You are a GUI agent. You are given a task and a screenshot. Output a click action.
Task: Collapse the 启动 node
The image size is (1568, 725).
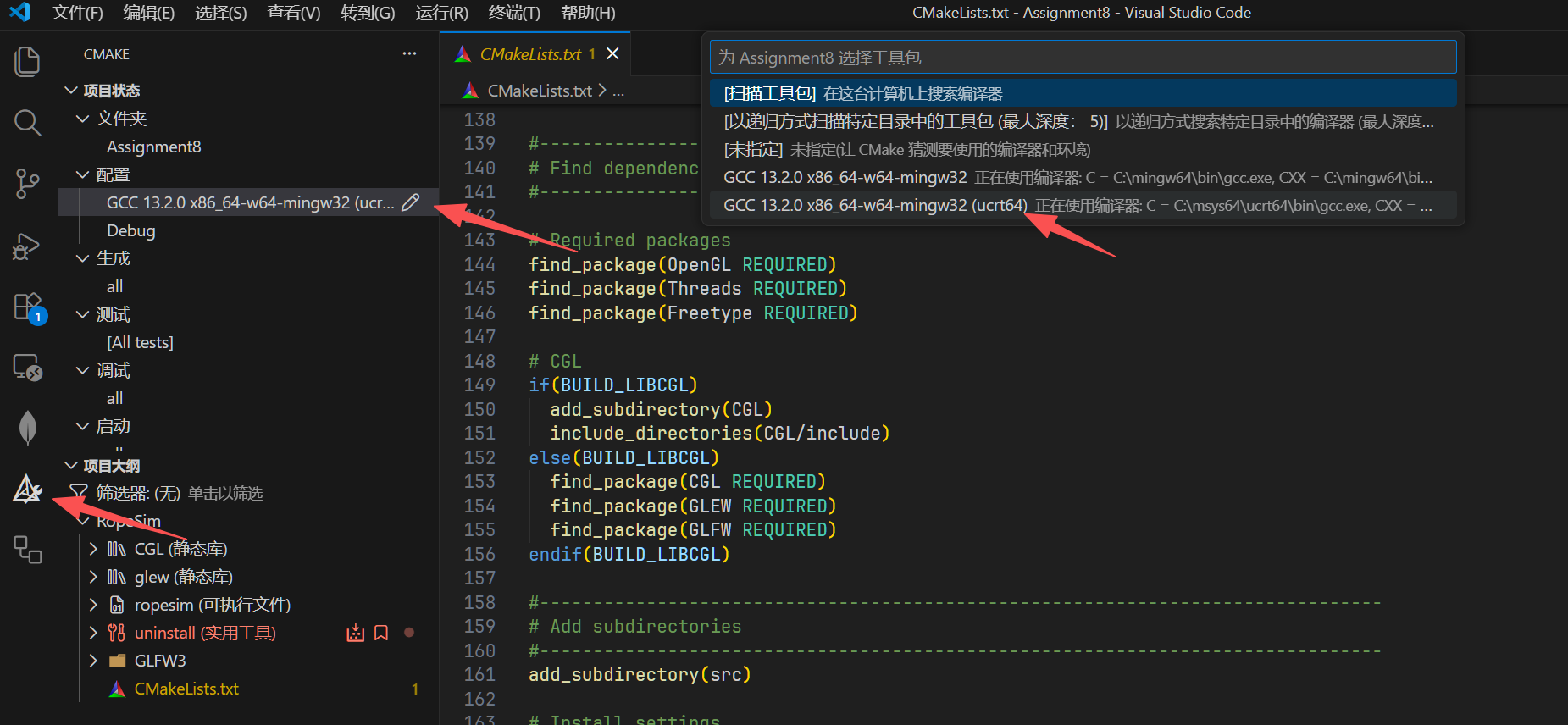82,426
